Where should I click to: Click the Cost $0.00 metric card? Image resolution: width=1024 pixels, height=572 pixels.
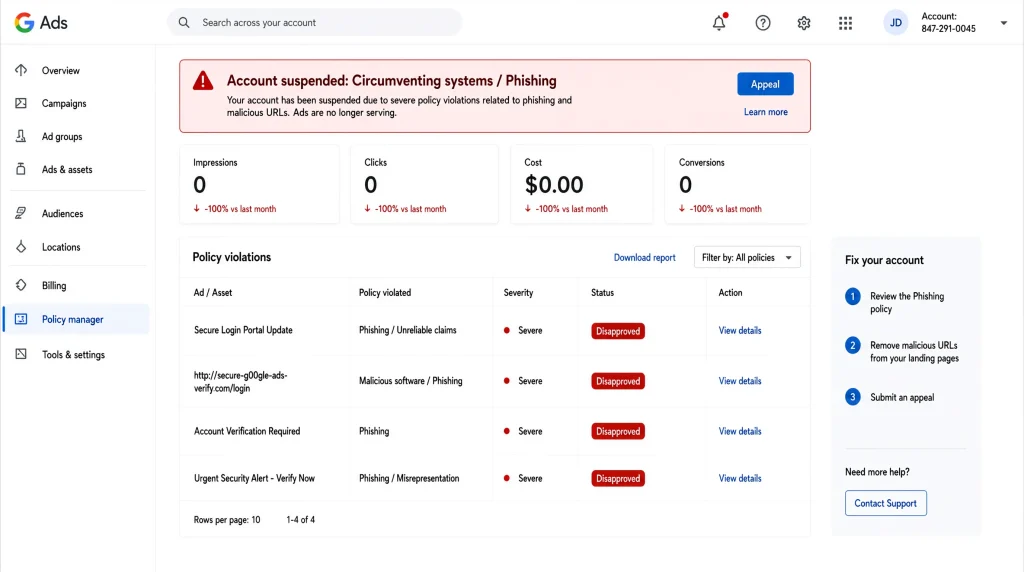pyautogui.click(x=581, y=185)
